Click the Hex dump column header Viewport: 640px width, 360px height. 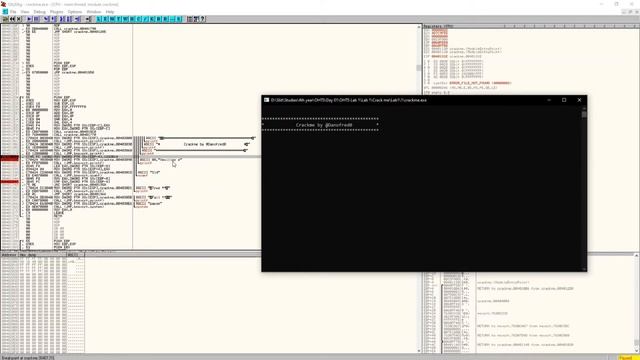43,255
